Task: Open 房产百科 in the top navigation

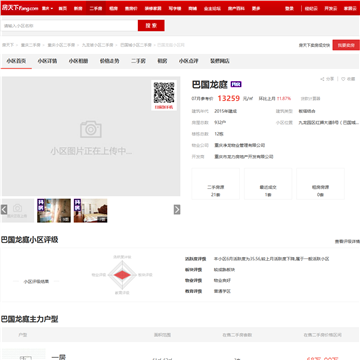Action: pyautogui.click(x=236, y=8)
